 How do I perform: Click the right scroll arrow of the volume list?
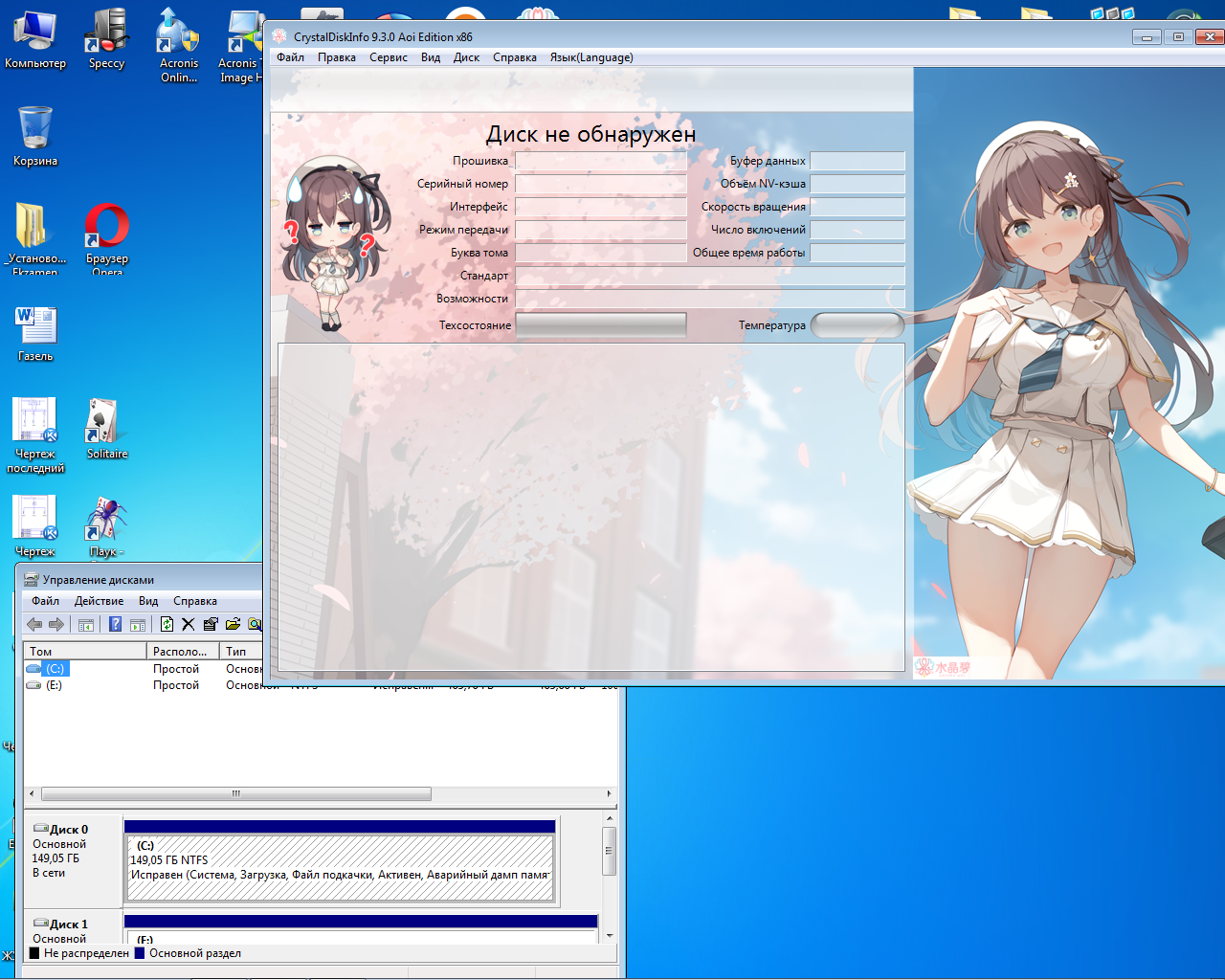[610, 793]
